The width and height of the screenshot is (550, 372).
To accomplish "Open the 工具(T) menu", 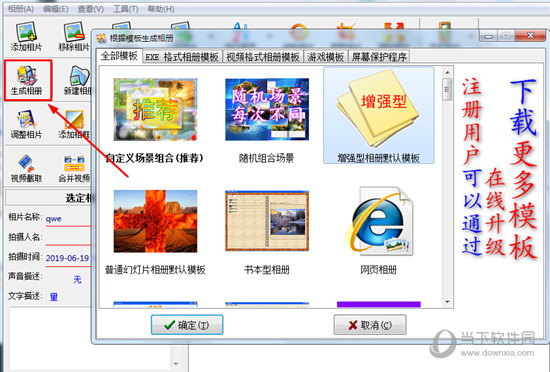I will click(x=126, y=9).
